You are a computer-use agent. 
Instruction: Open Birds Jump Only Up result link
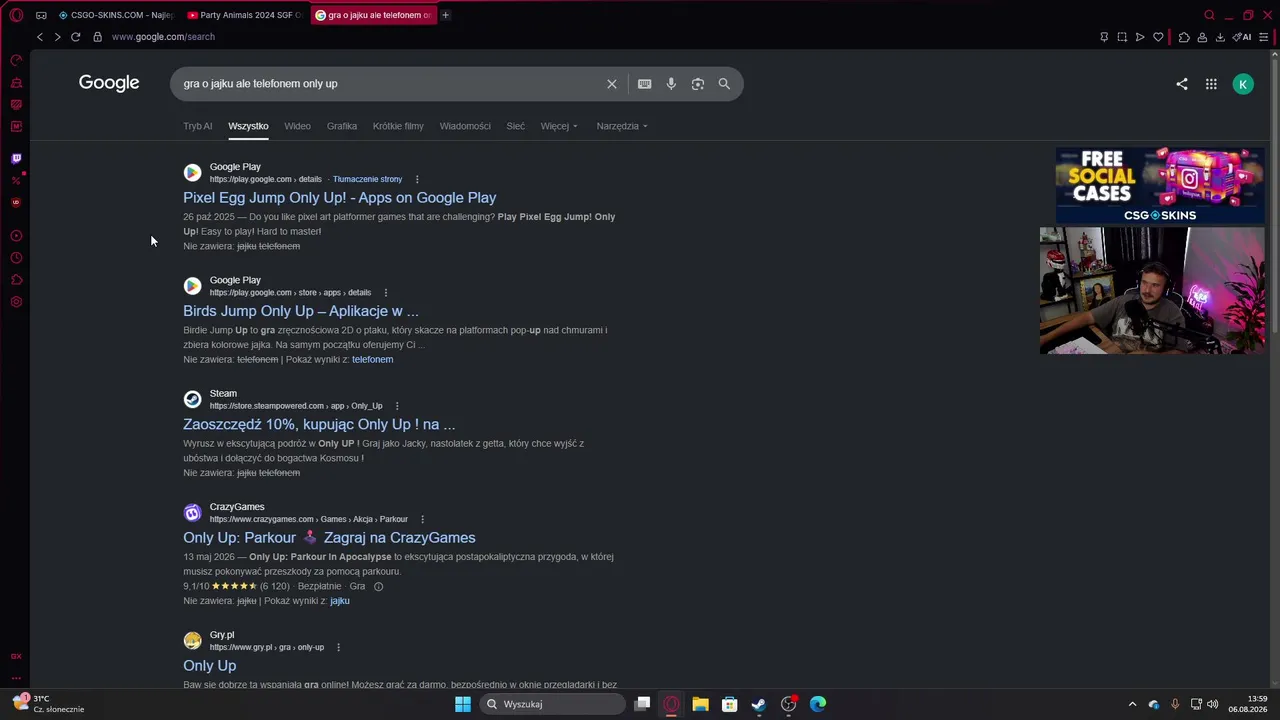click(301, 311)
